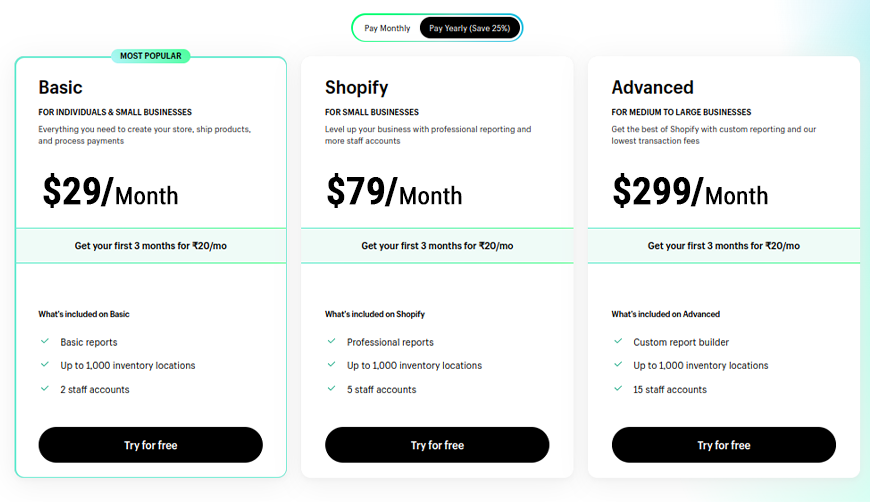Click Basic plan's first 3 months offer banner

coord(151,246)
